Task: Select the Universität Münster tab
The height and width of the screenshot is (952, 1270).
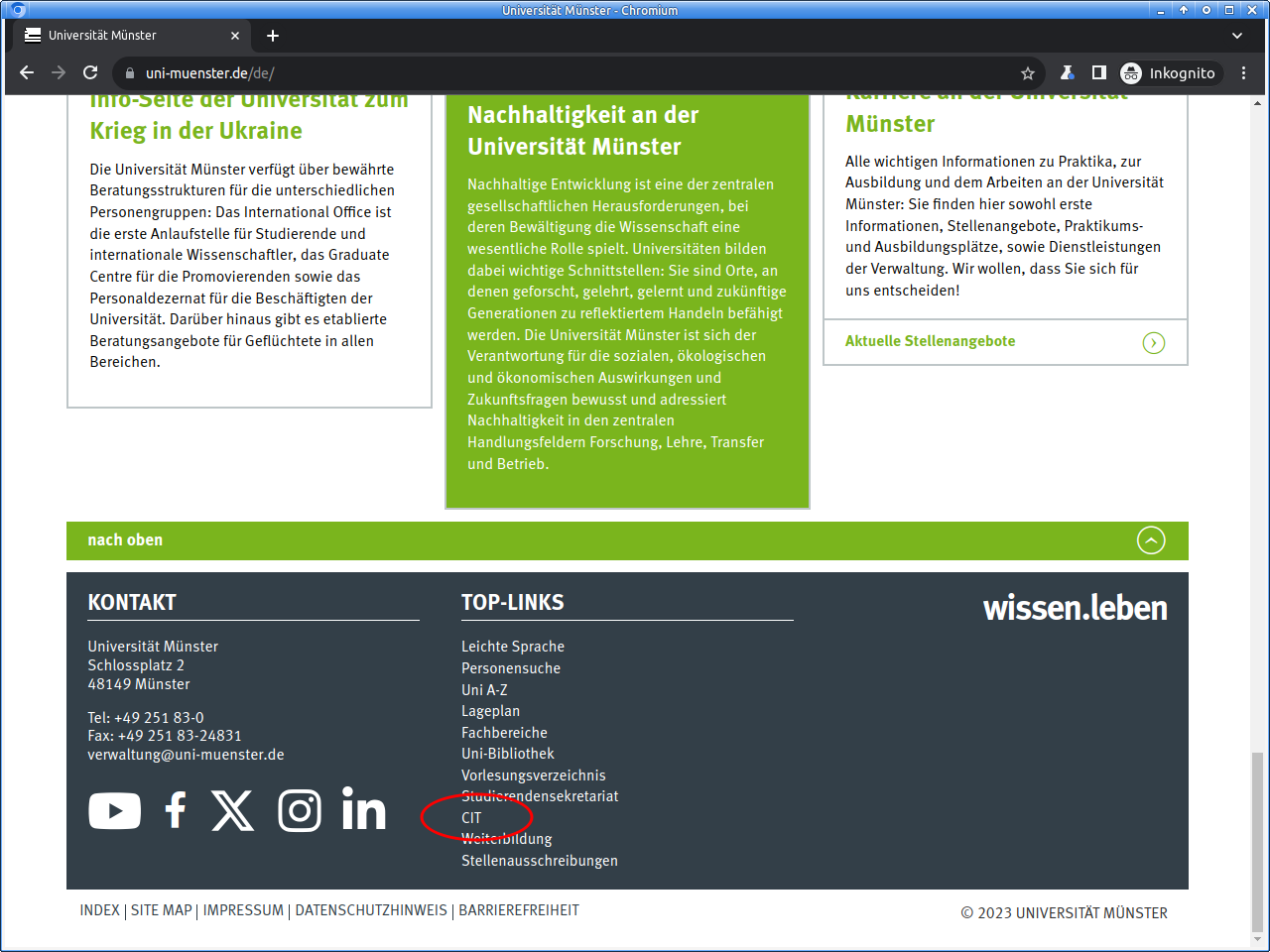Action: (119, 36)
